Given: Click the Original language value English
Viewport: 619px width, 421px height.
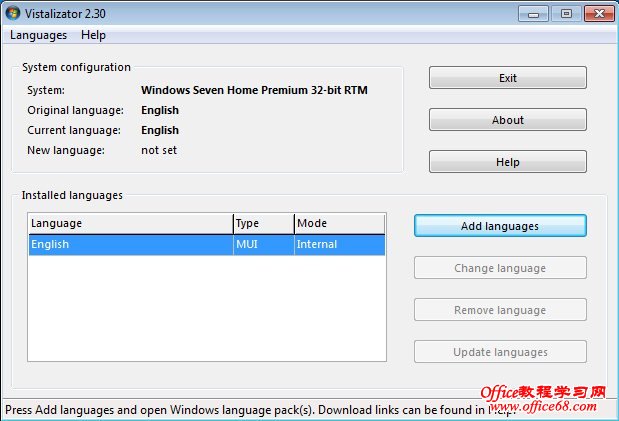Looking at the screenshot, I should click(x=160, y=110).
